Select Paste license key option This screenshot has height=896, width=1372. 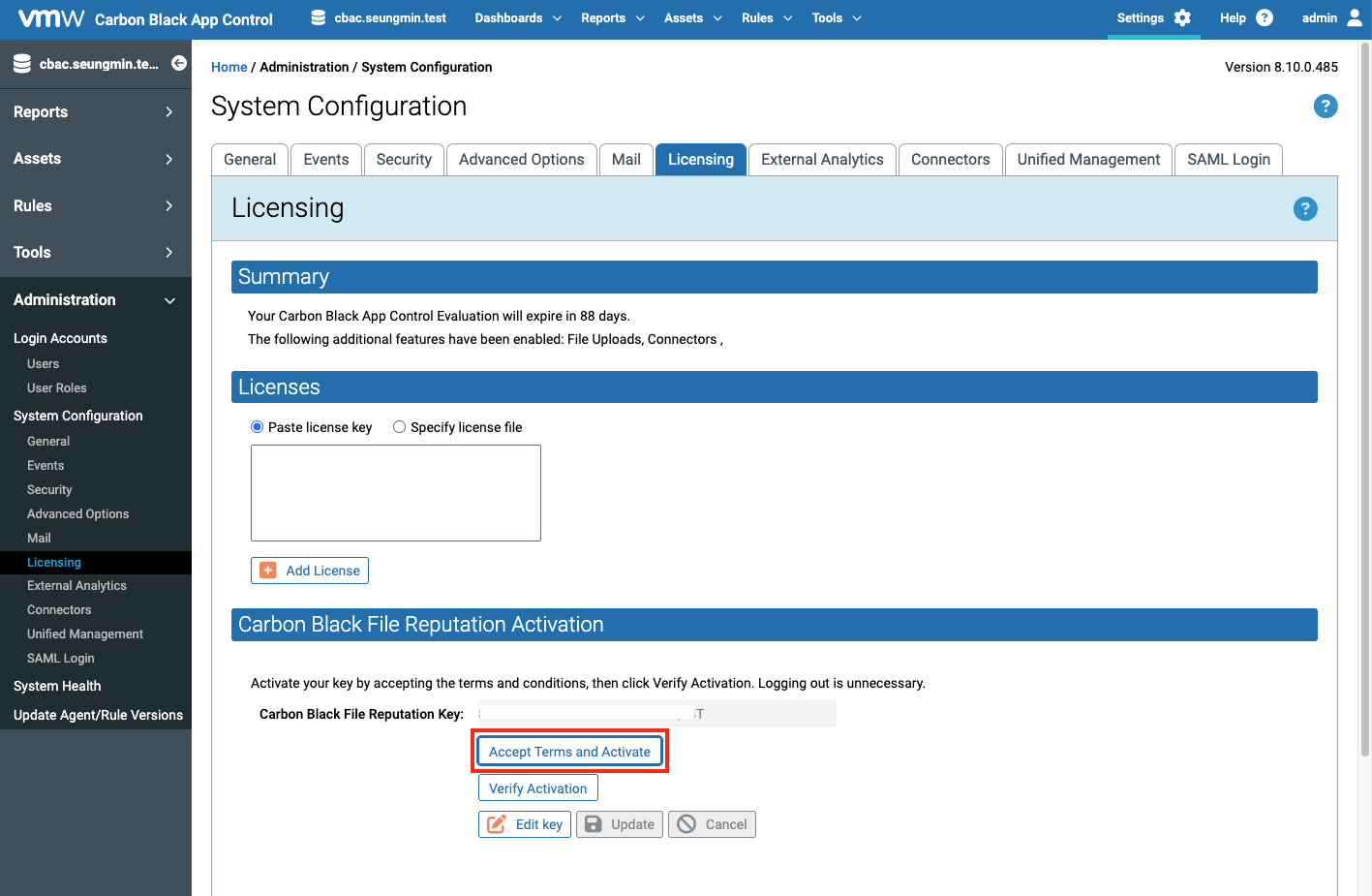pyautogui.click(x=257, y=427)
